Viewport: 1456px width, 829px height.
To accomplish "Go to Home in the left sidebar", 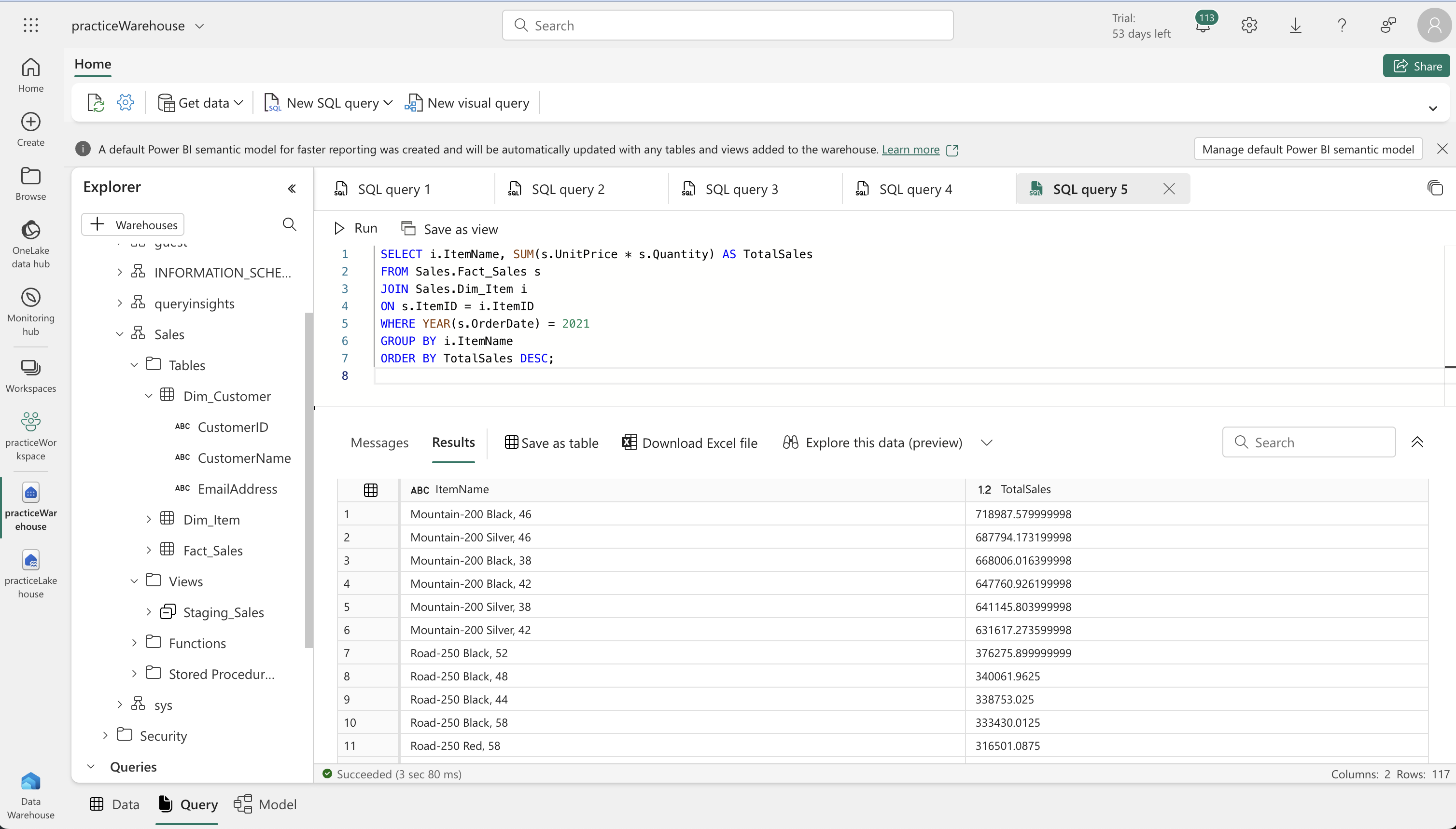I will click(x=31, y=75).
